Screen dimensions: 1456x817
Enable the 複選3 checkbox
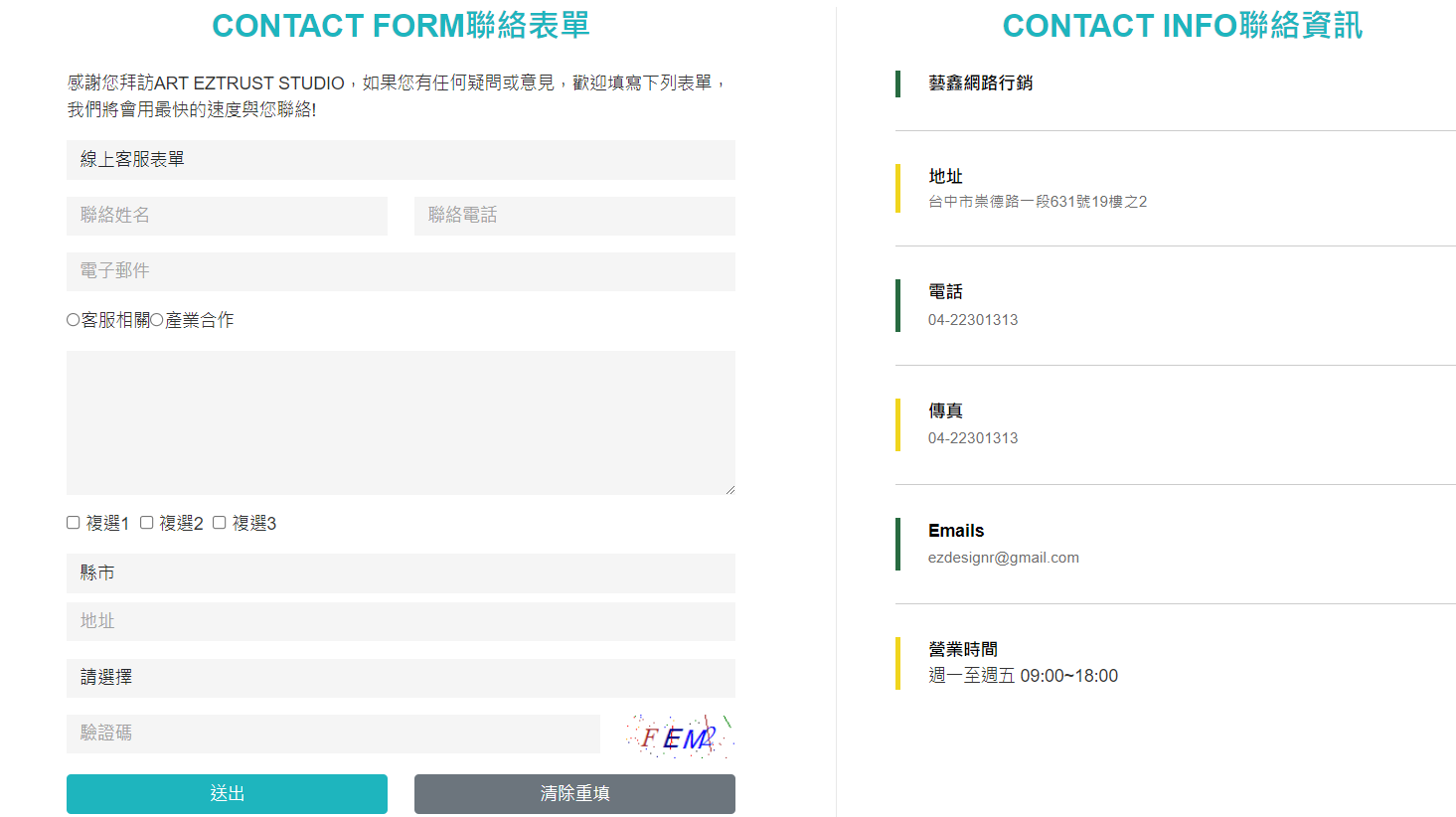(x=220, y=523)
